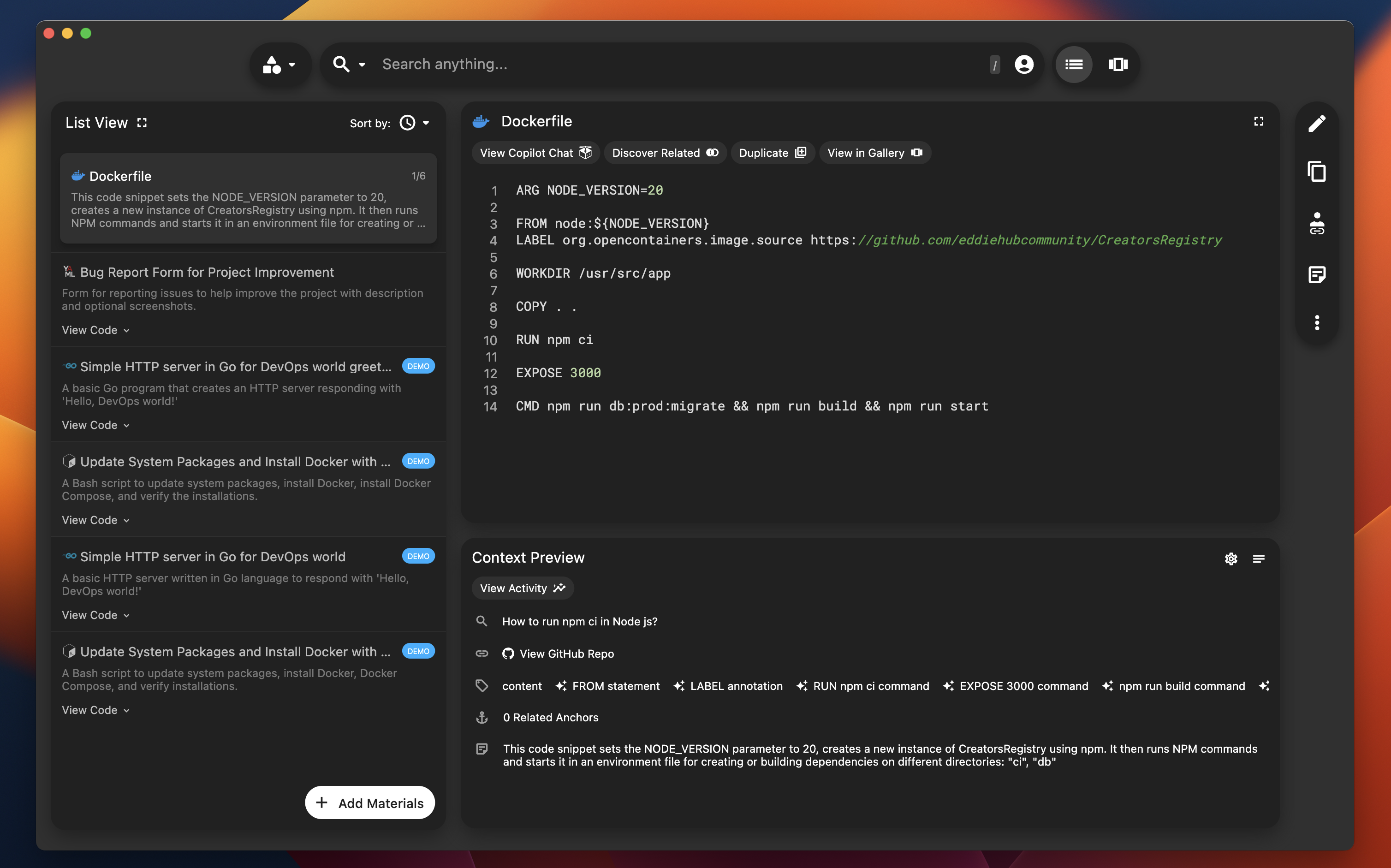Click the anchor icon beside 0 Related Anchors

click(x=482, y=717)
